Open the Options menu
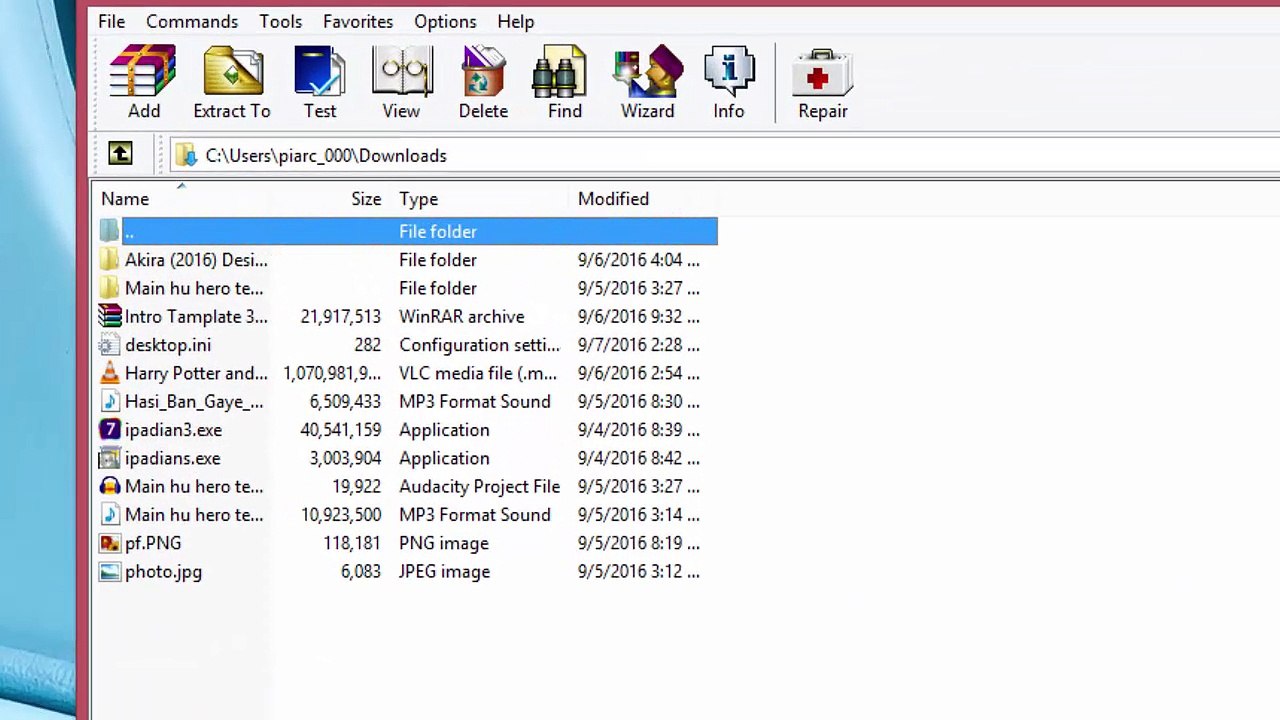Screen dimensions: 1280x720 coord(445,21)
